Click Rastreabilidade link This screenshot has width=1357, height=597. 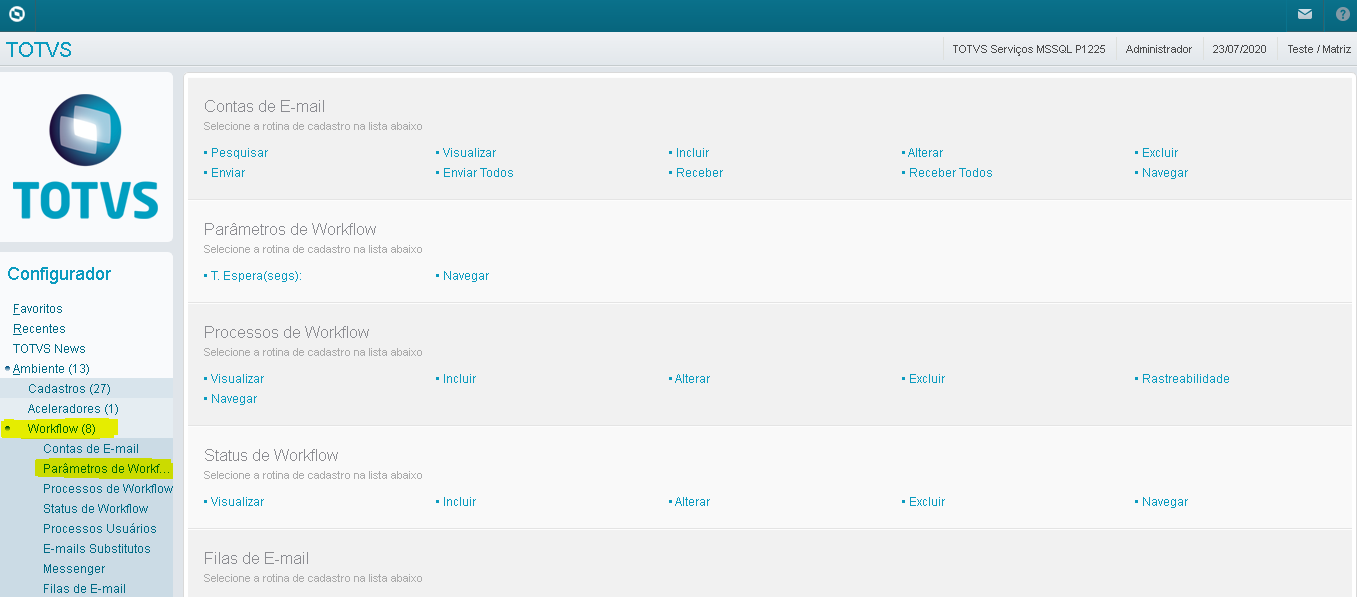[1186, 379]
